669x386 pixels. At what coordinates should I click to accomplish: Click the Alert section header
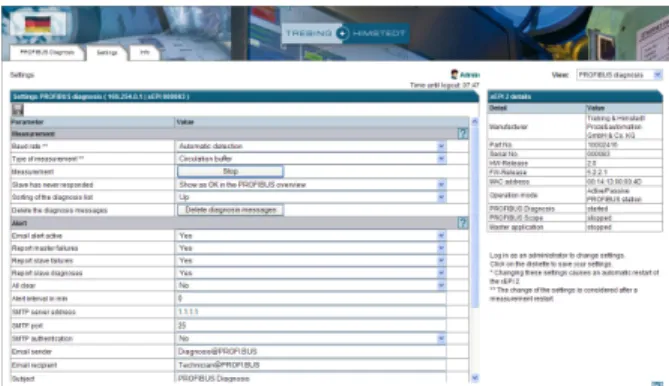click(x=239, y=223)
